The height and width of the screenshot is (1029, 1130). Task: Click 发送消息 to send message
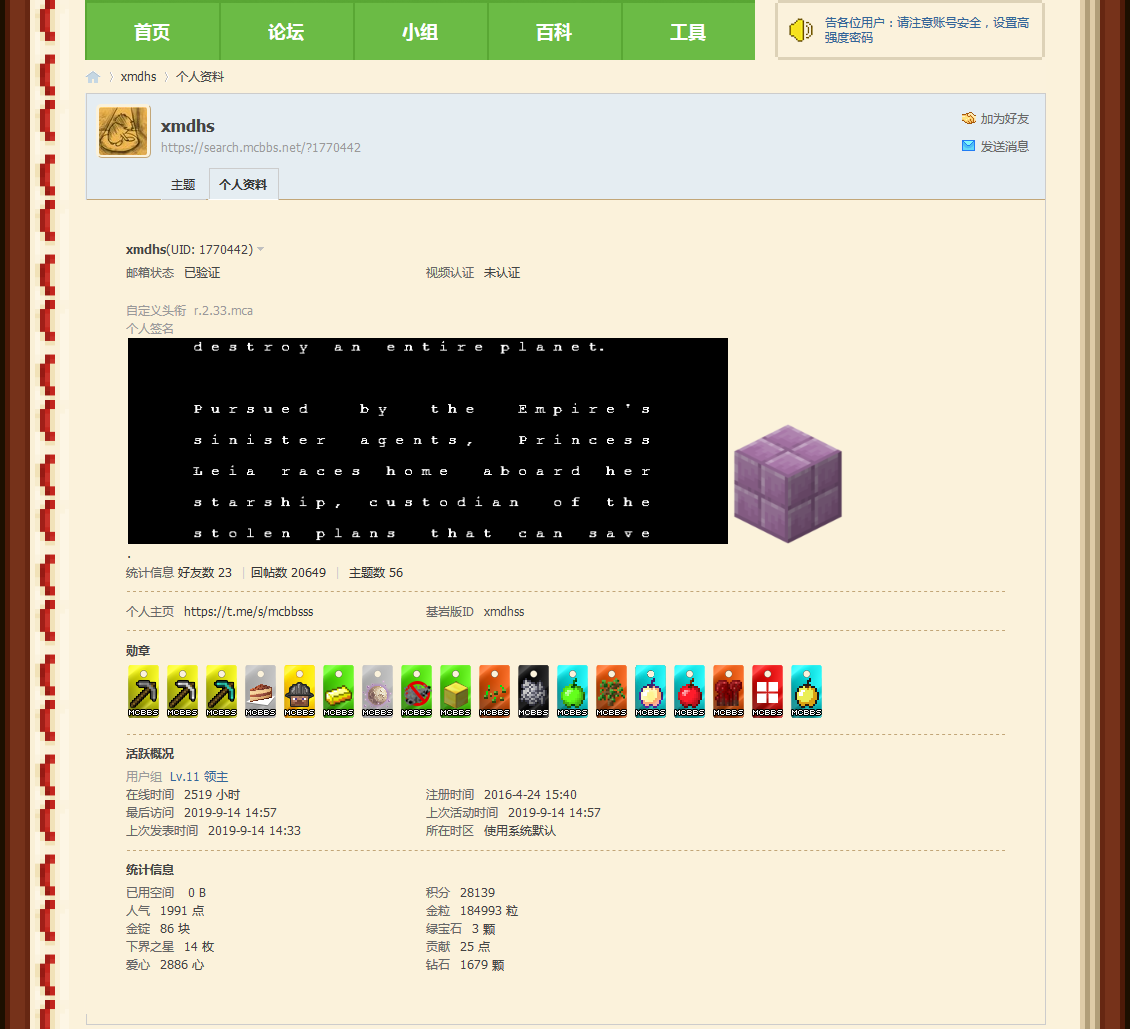click(1004, 146)
